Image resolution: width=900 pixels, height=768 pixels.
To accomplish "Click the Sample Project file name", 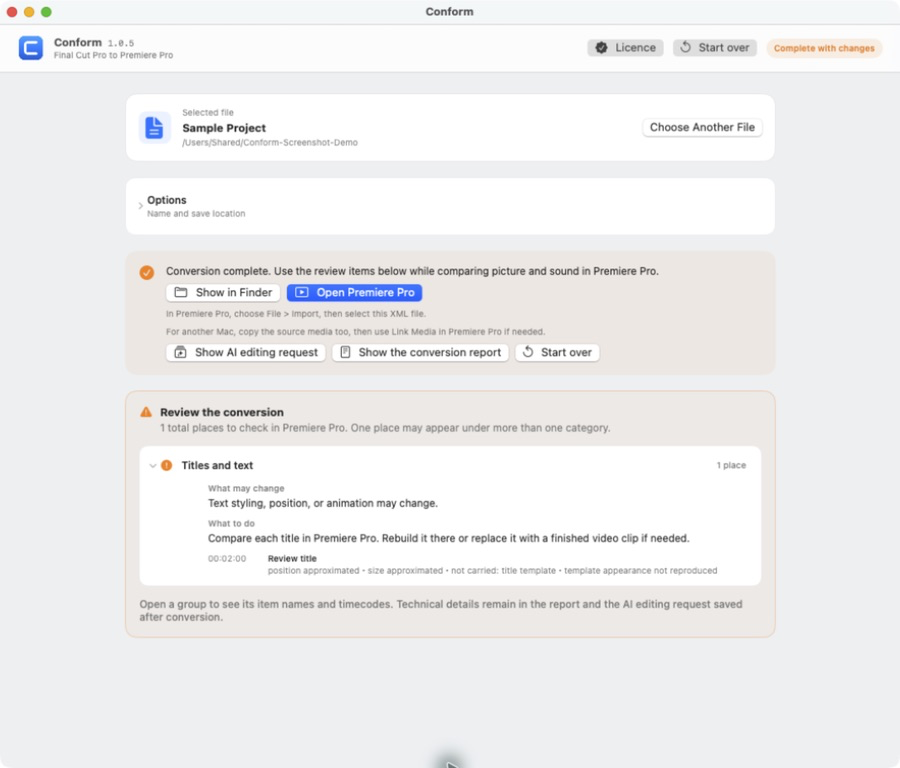I will [224, 128].
